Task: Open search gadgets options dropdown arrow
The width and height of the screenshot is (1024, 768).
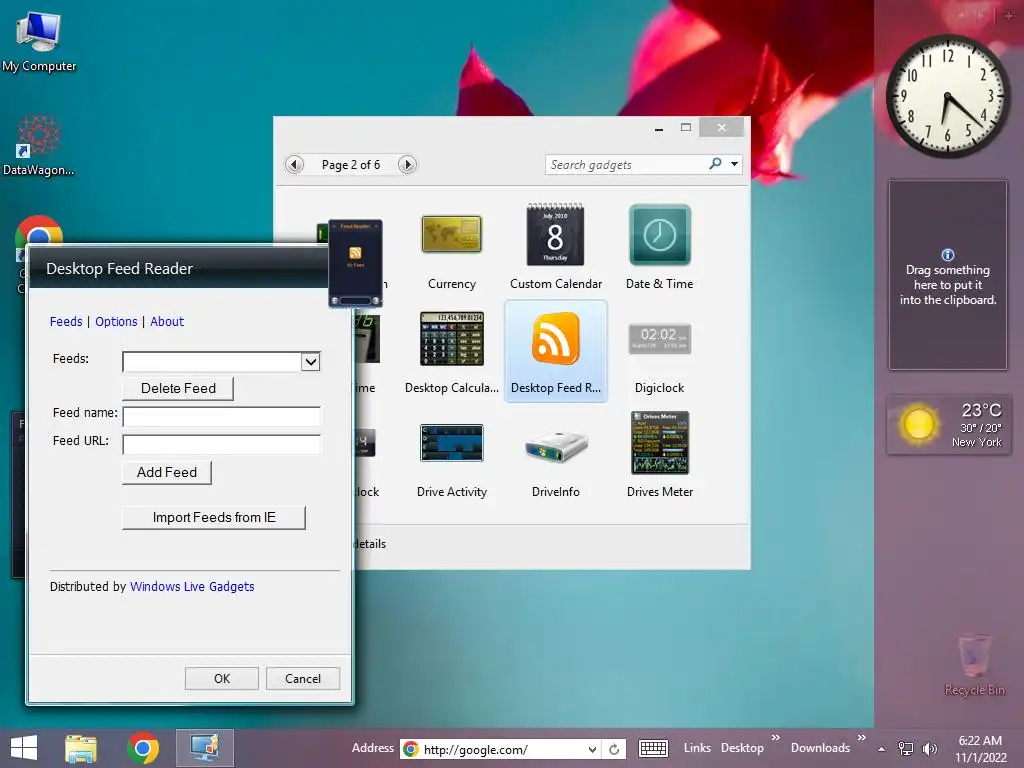Action: coord(735,164)
